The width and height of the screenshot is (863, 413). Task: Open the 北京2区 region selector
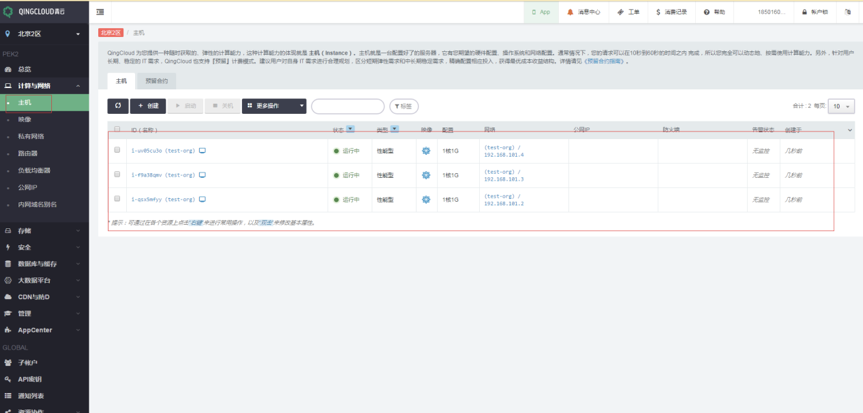coord(44,34)
